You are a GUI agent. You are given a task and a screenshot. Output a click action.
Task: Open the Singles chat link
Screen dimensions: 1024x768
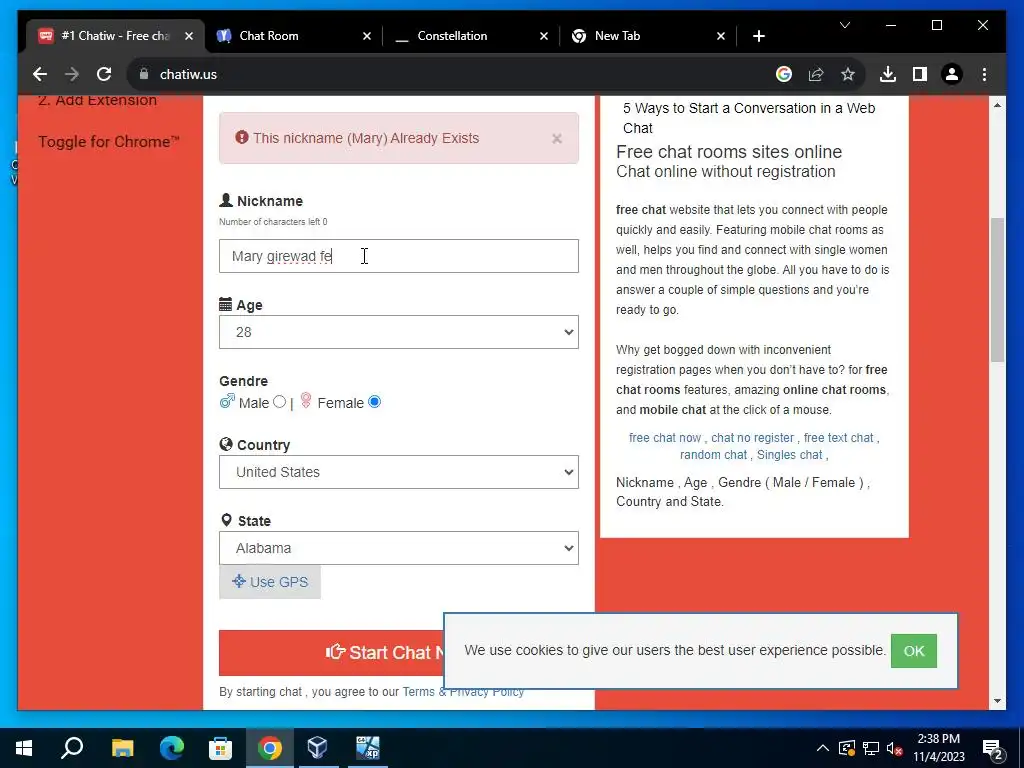(790, 455)
